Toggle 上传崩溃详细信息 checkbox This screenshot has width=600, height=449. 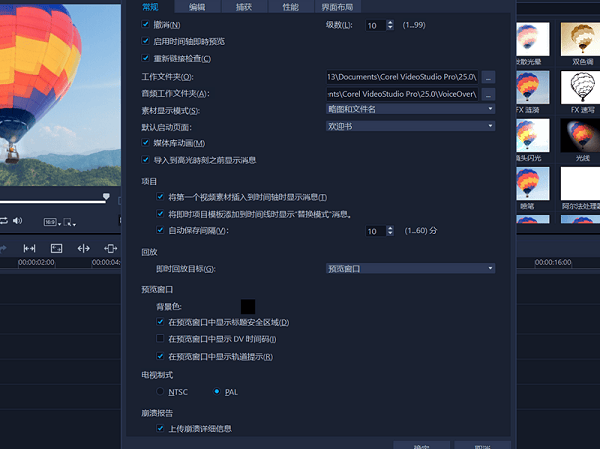(160, 428)
